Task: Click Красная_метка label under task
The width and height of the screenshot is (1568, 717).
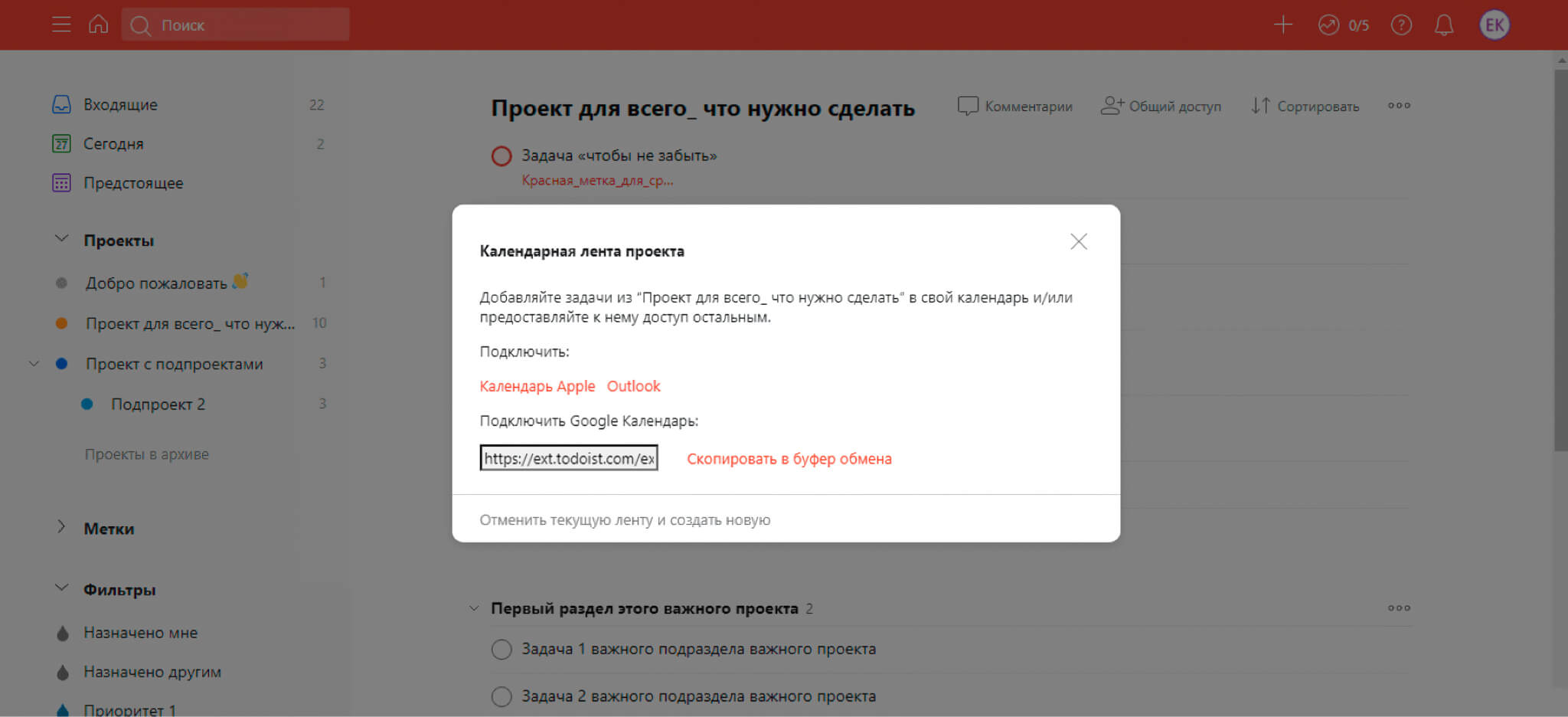Action: [x=597, y=181]
